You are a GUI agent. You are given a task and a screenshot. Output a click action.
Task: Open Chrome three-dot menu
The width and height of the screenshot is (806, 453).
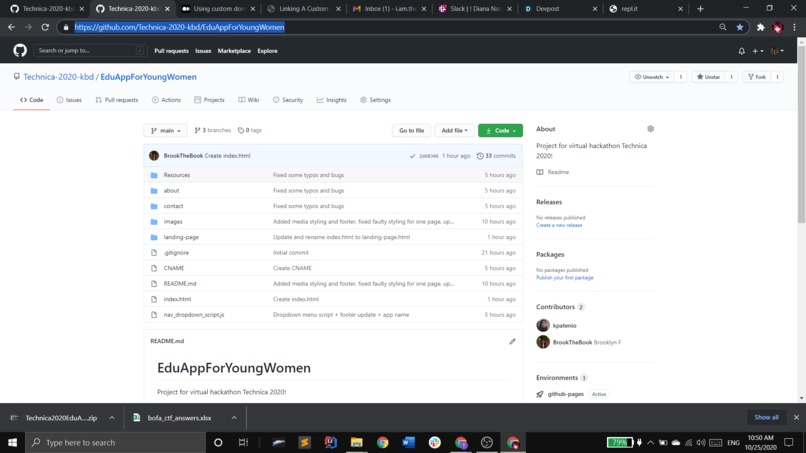[x=795, y=27]
